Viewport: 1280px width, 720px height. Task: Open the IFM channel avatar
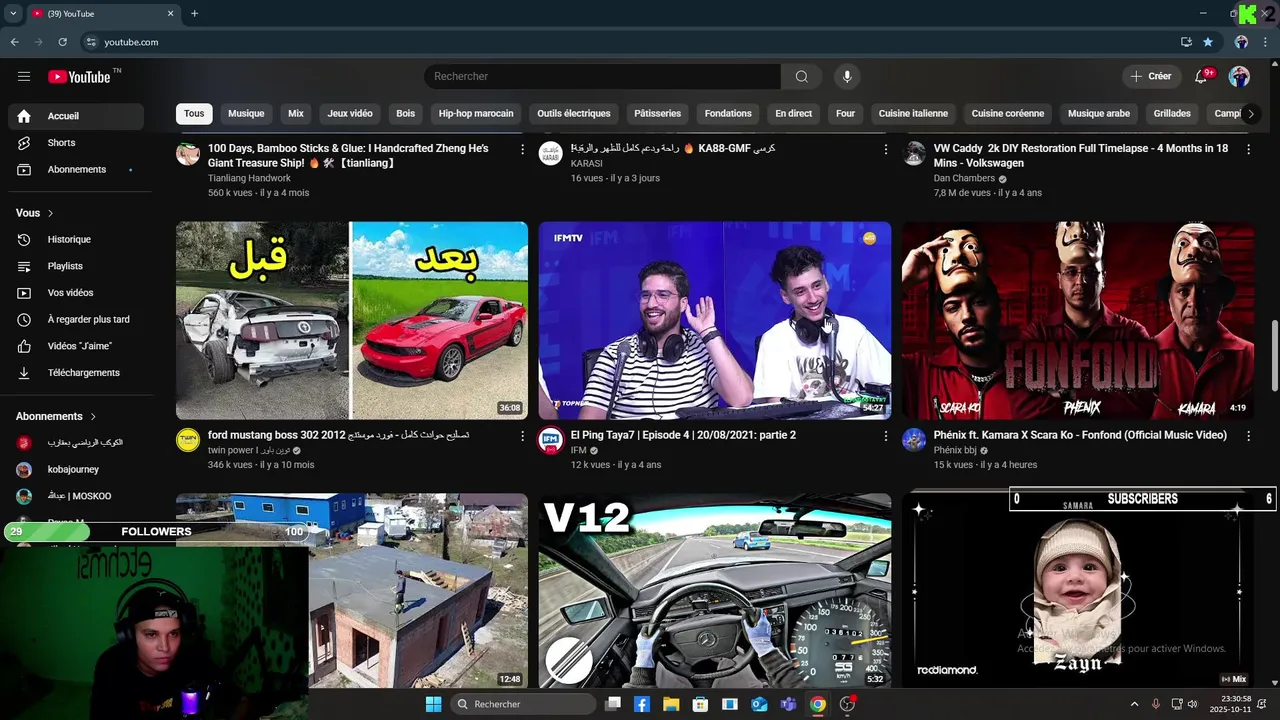tap(551, 440)
